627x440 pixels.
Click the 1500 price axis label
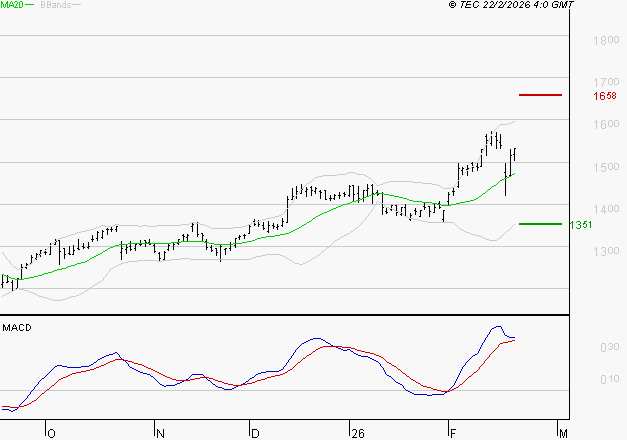tap(606, 167)
